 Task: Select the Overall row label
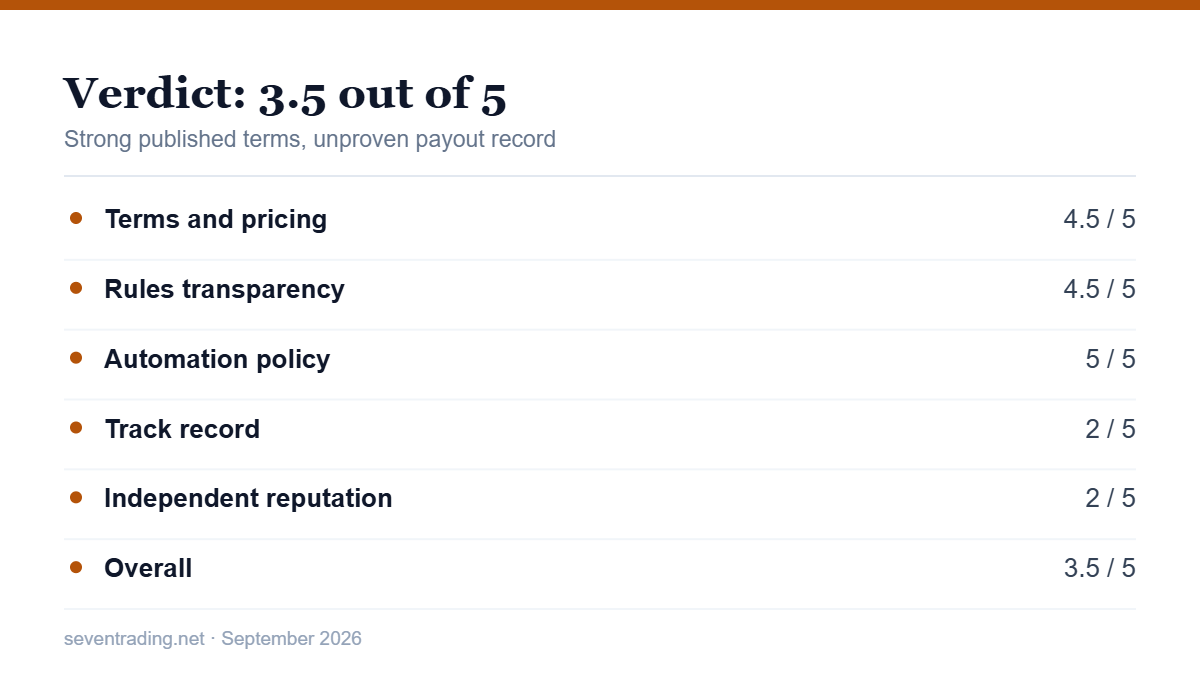148,568
